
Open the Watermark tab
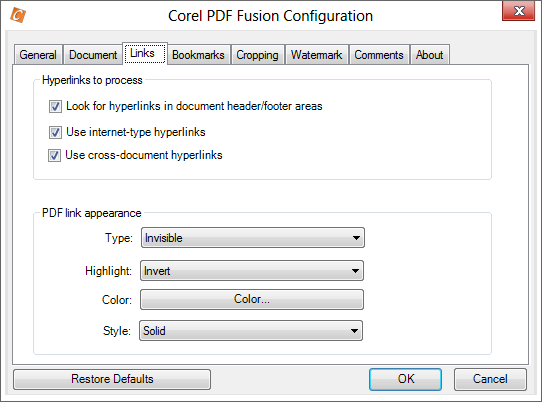317,55
